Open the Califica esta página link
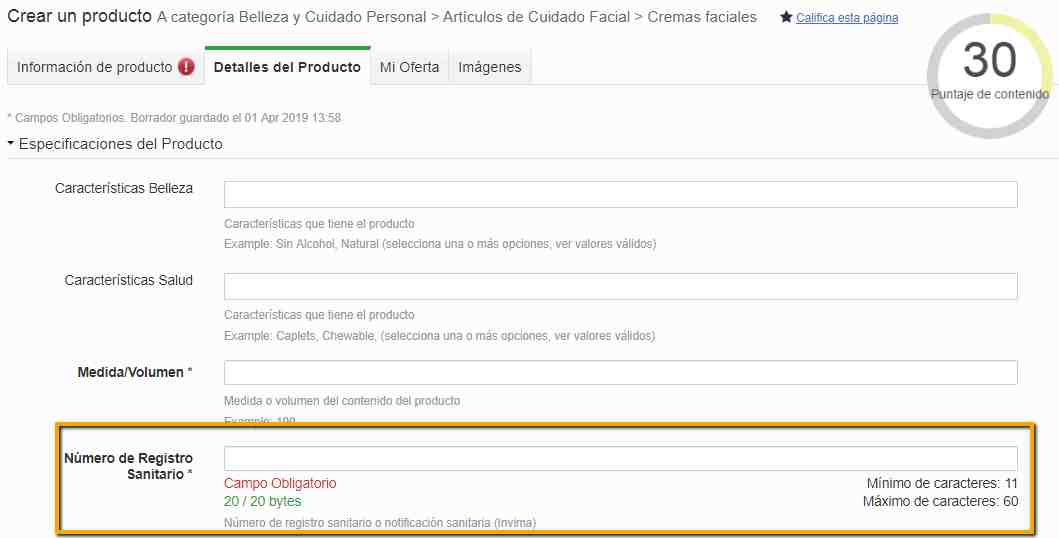The image size is (1059, 538). coord(847,18)
